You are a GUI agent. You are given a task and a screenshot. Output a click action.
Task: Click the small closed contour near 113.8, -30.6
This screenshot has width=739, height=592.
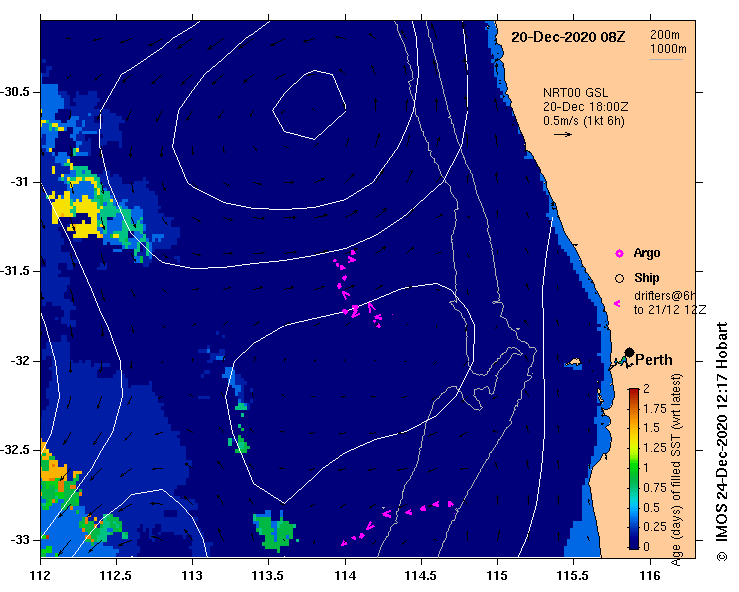point(310,105)
